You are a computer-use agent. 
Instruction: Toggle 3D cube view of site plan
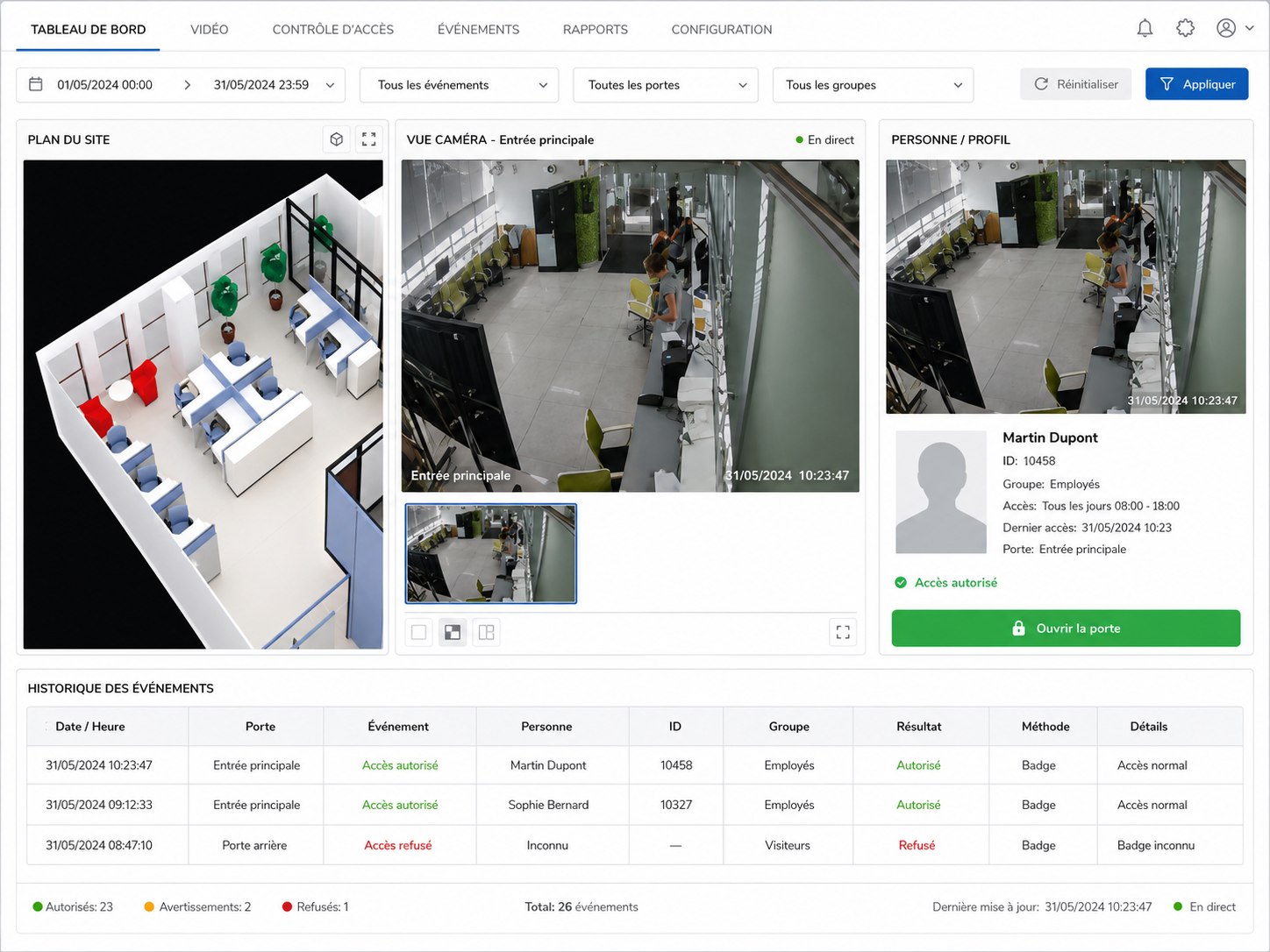point(337,139)
